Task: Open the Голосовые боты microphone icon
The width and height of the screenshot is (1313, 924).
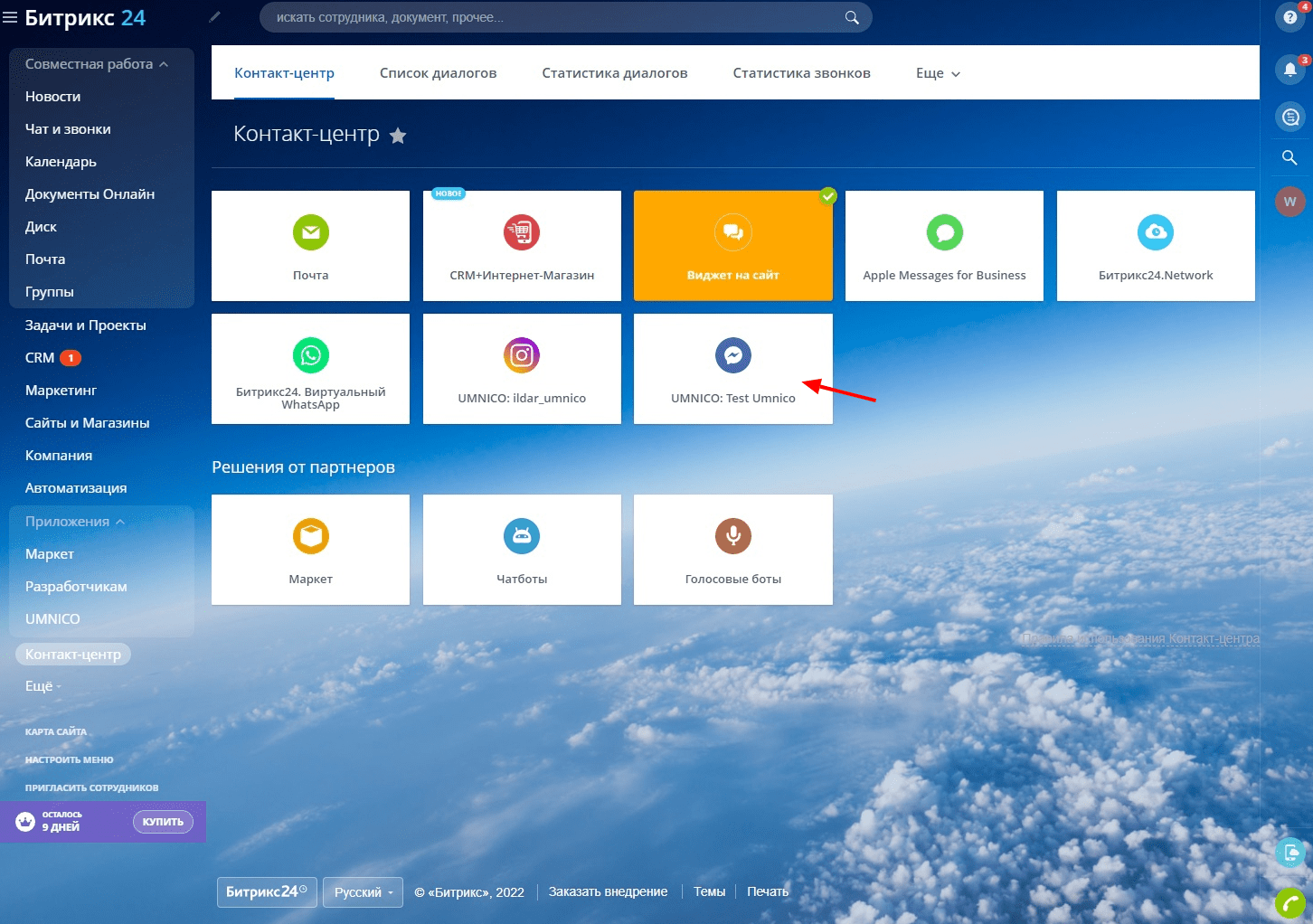Action: point(732,537)
